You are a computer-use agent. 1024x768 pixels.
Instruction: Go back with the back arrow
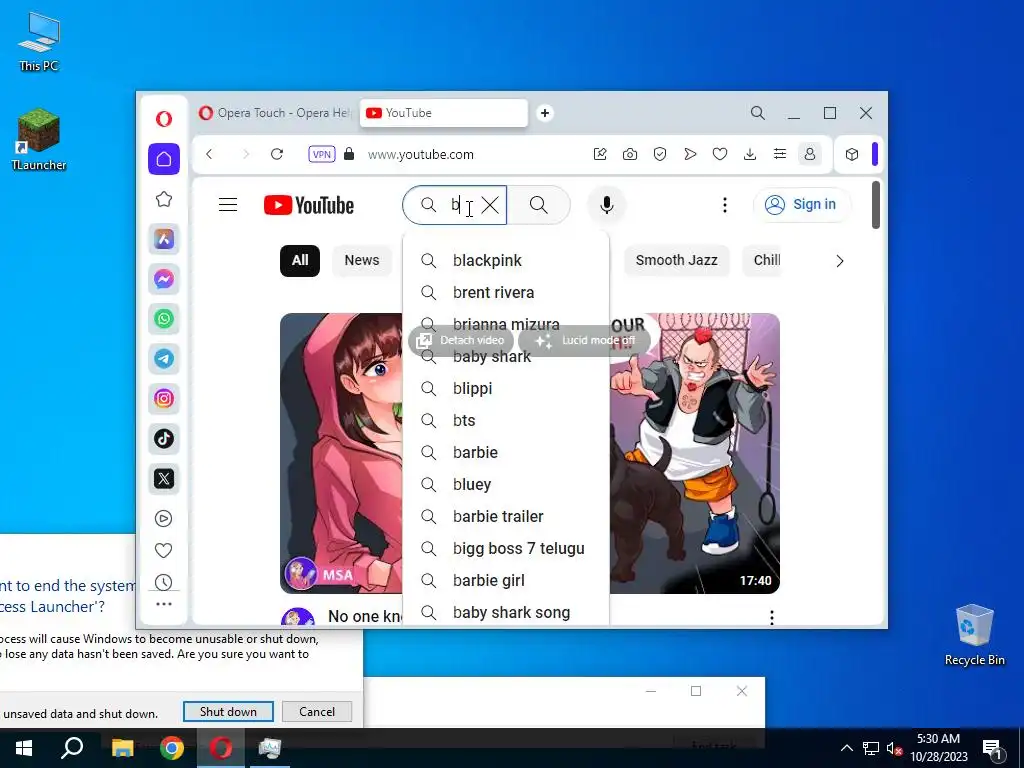click(209, 154)
